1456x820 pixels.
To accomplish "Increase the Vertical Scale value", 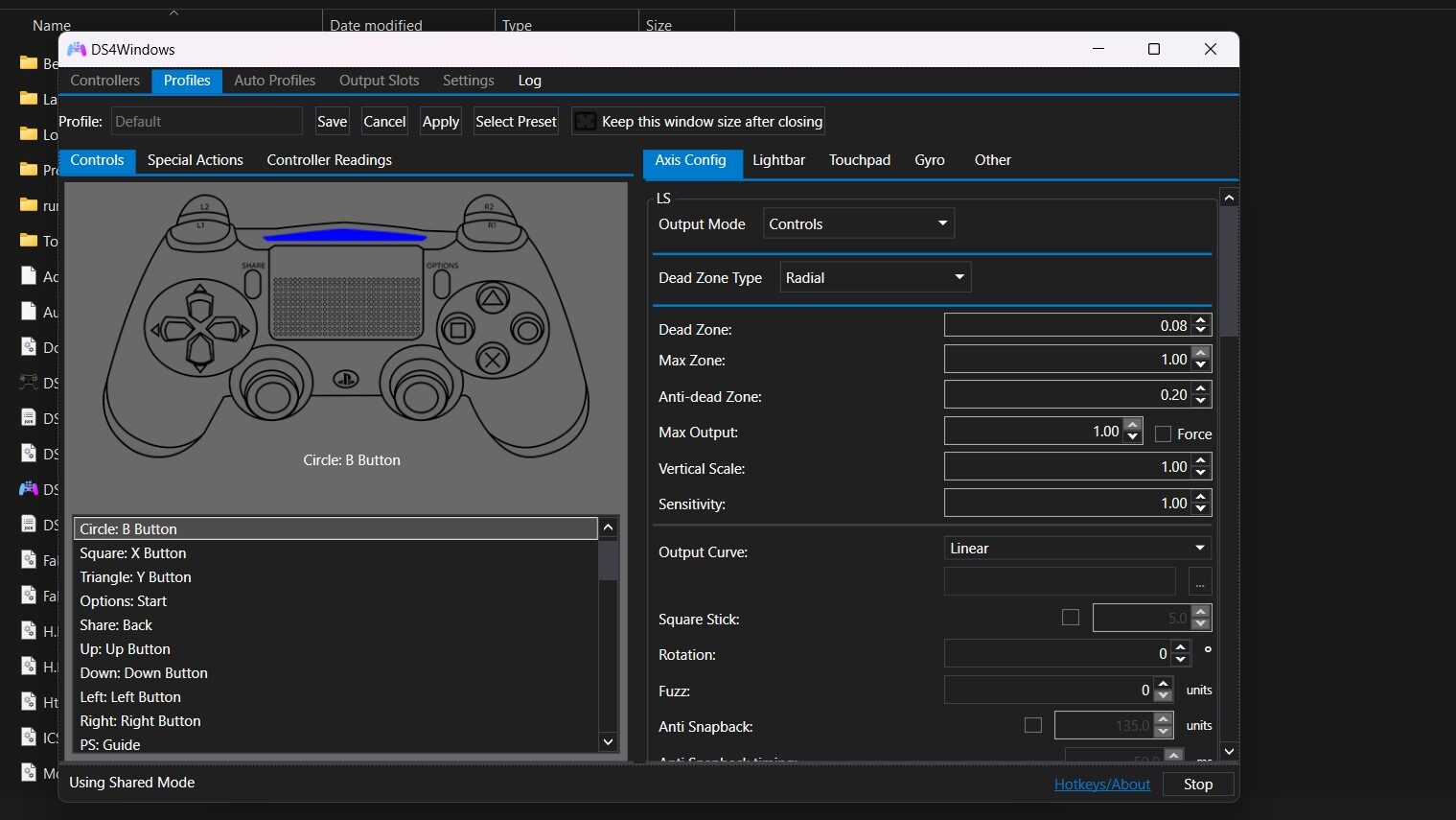I will pyautogui.click(x=1201, y=461).
